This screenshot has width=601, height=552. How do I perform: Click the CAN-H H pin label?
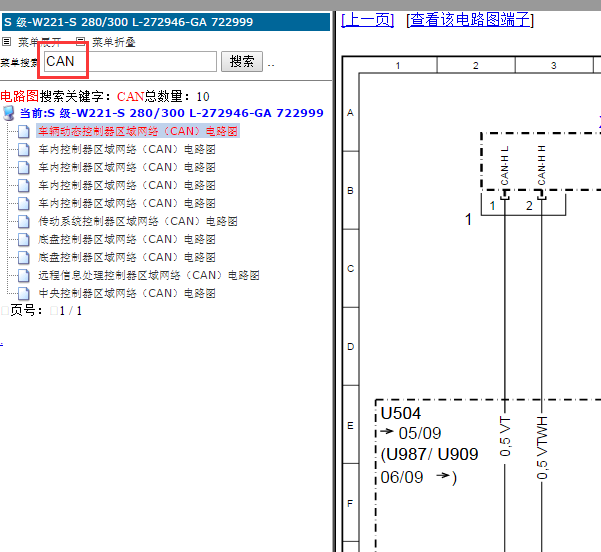(x=541, y=165)
